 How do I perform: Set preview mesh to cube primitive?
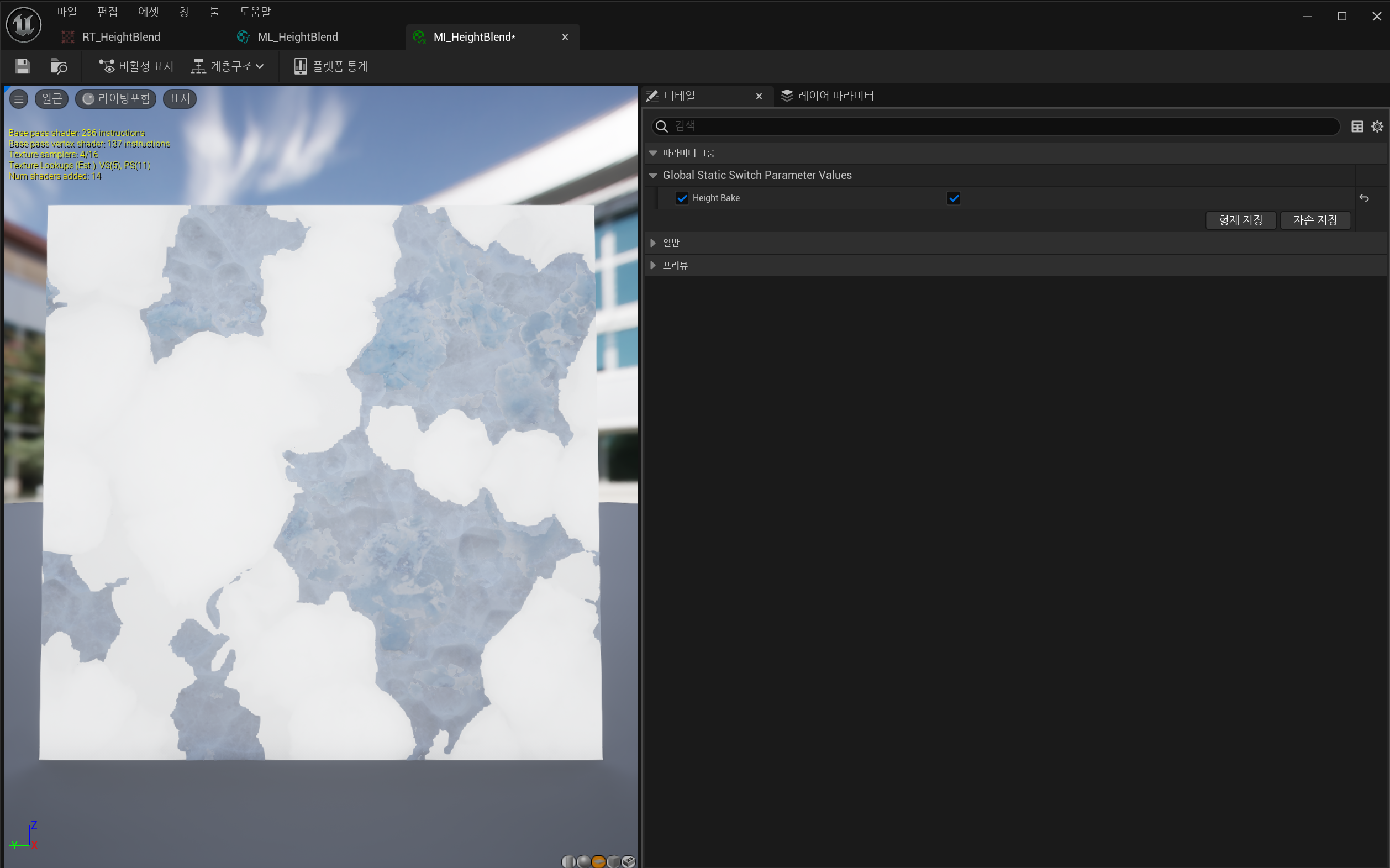coord(613,861)
